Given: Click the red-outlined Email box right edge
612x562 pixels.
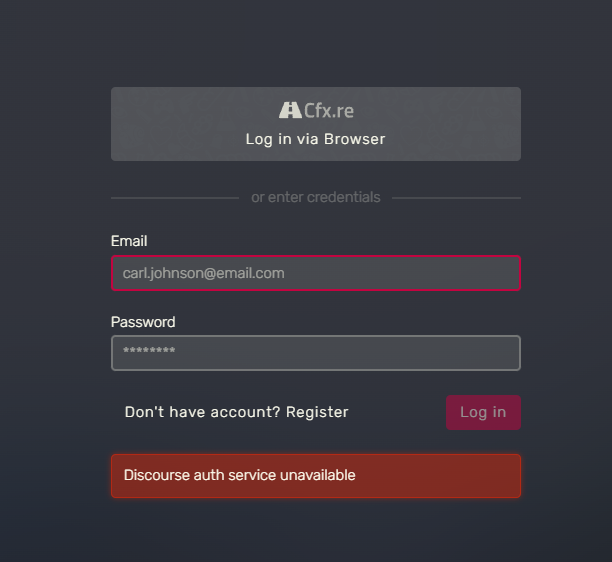Looking at the screenshot, I should click(x=519, y=273).
